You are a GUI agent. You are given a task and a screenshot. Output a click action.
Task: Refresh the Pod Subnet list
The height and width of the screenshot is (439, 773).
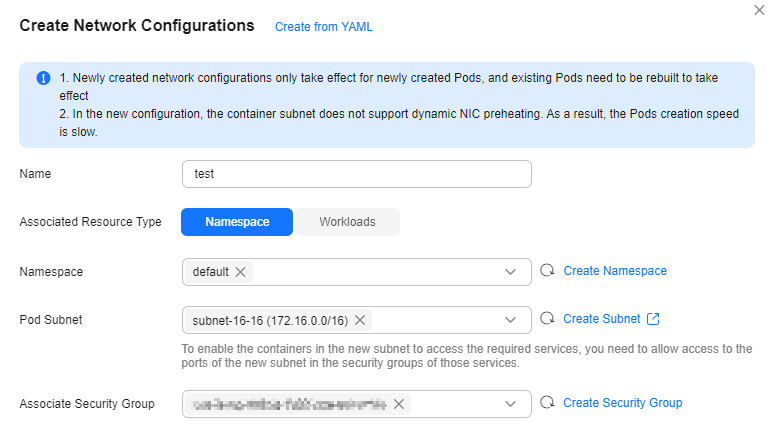coord(547,319)
